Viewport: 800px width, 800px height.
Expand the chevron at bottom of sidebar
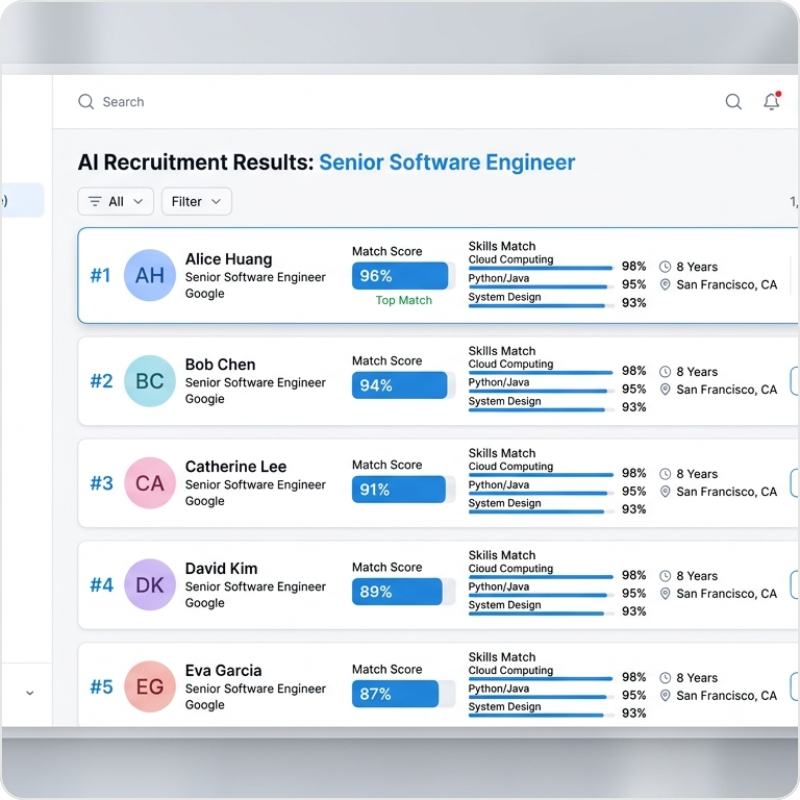click(29, 692)
